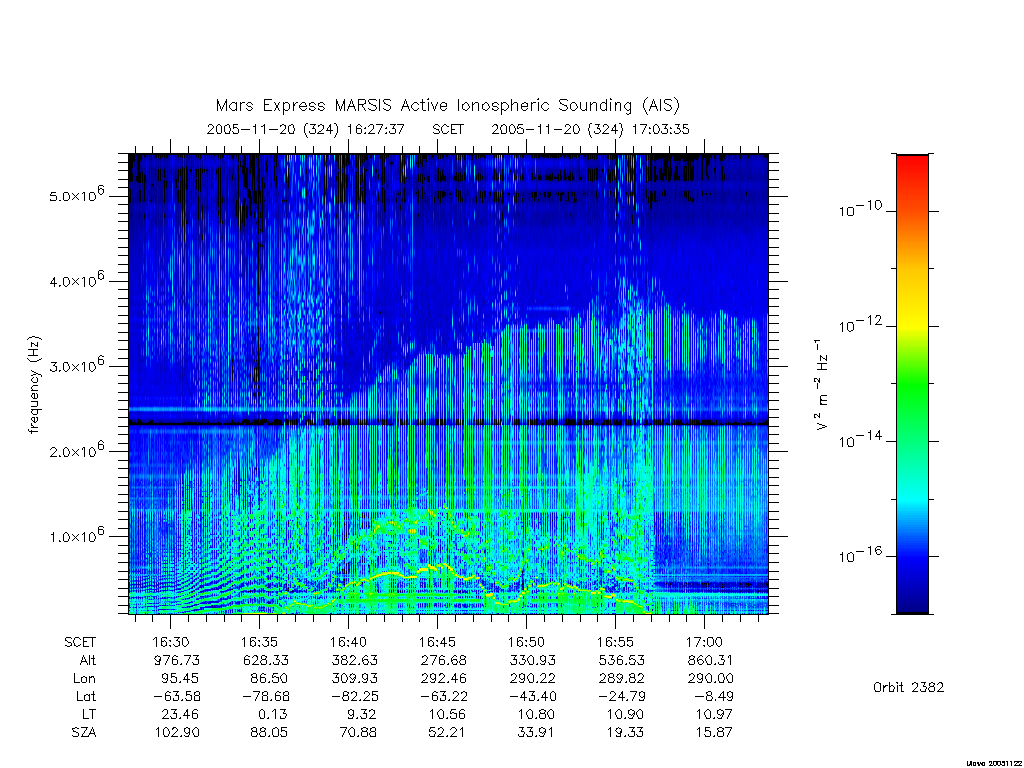The width and height of the screenshot is (1024, 768).
Task: Click the time tick label '16:50'
Action: 526,642
